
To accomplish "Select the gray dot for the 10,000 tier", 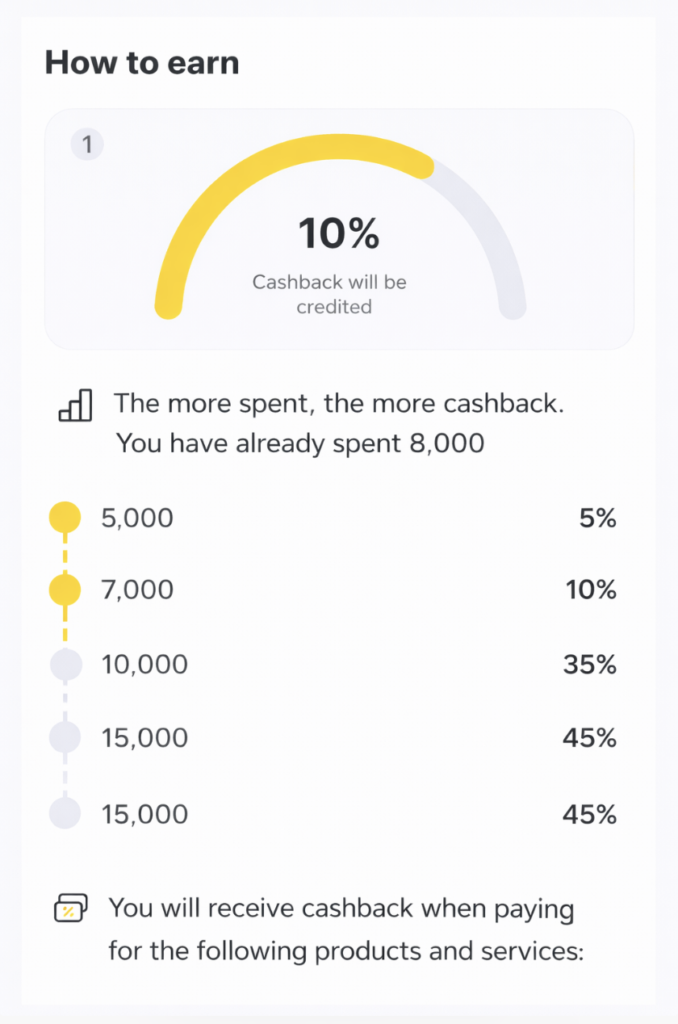I will click(65, 664).
